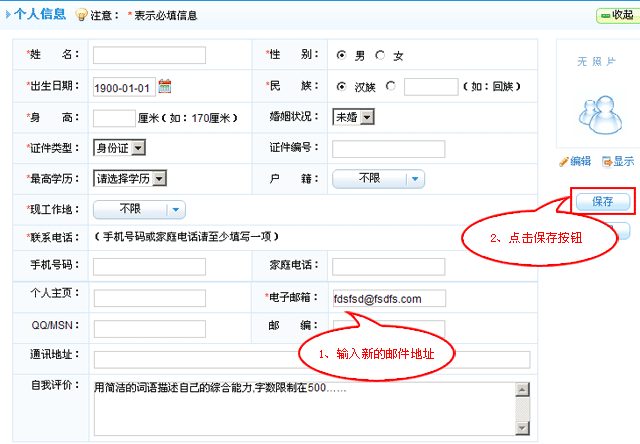Open the birth date calendar picker

pyautogui.click(x=165, y=86)
